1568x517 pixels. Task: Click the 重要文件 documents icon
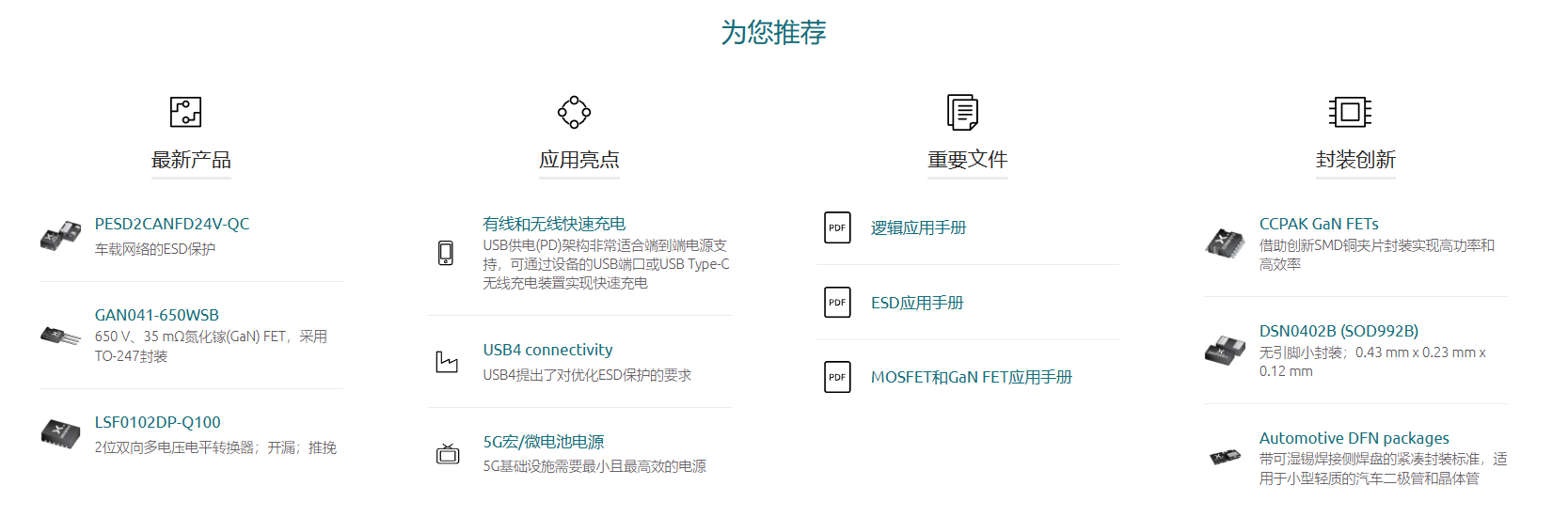(962, 112)
